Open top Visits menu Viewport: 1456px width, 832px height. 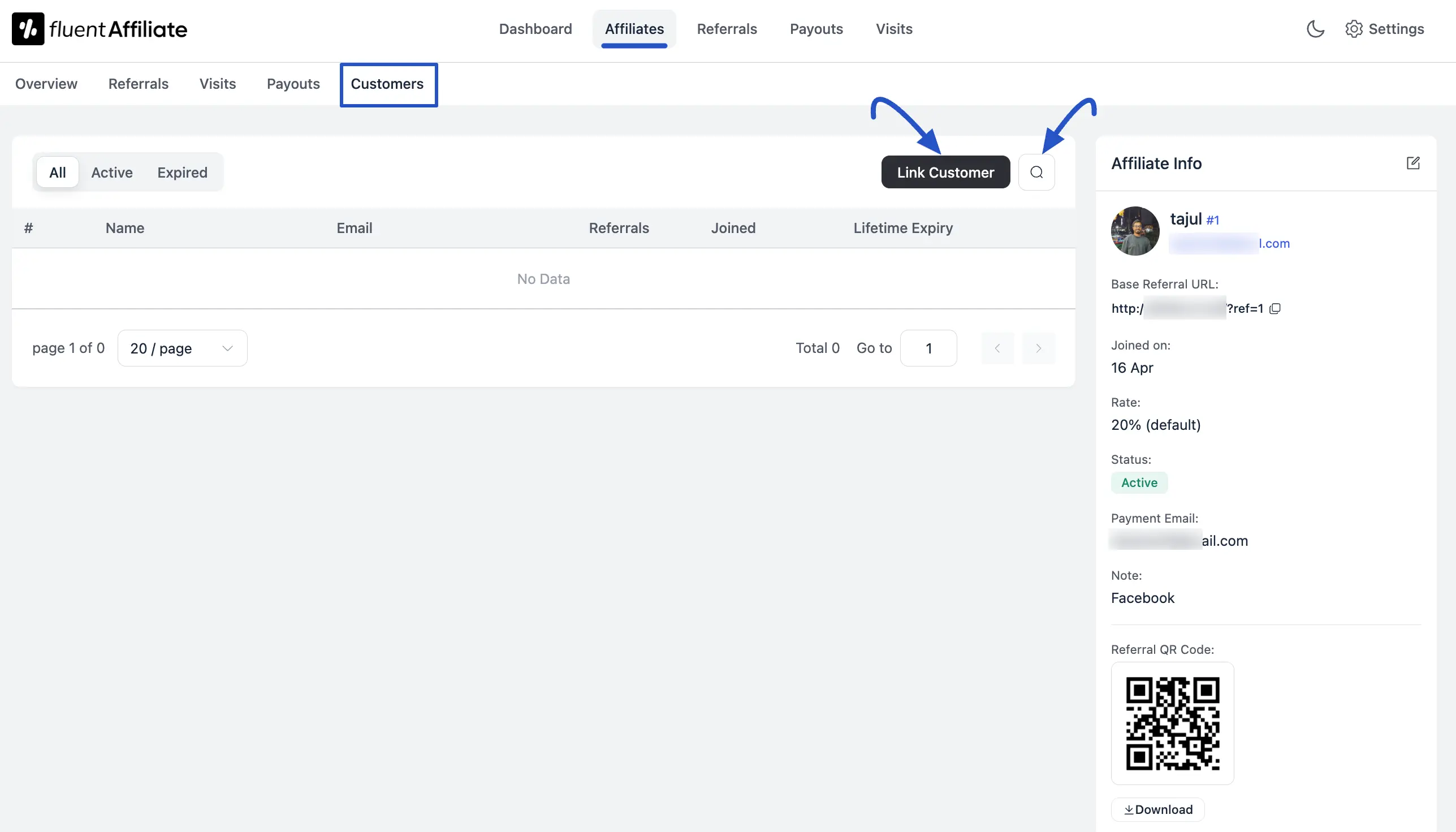point(894,29)
